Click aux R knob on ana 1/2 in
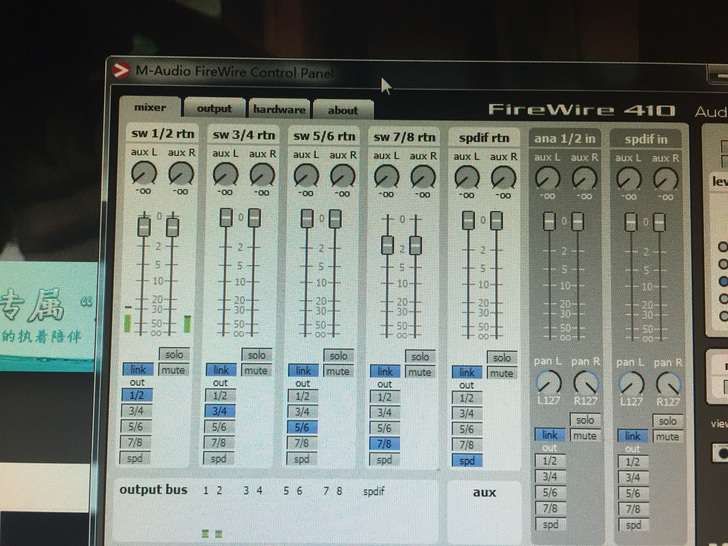This screenshot has width=728, height=546. coord(584,179)
